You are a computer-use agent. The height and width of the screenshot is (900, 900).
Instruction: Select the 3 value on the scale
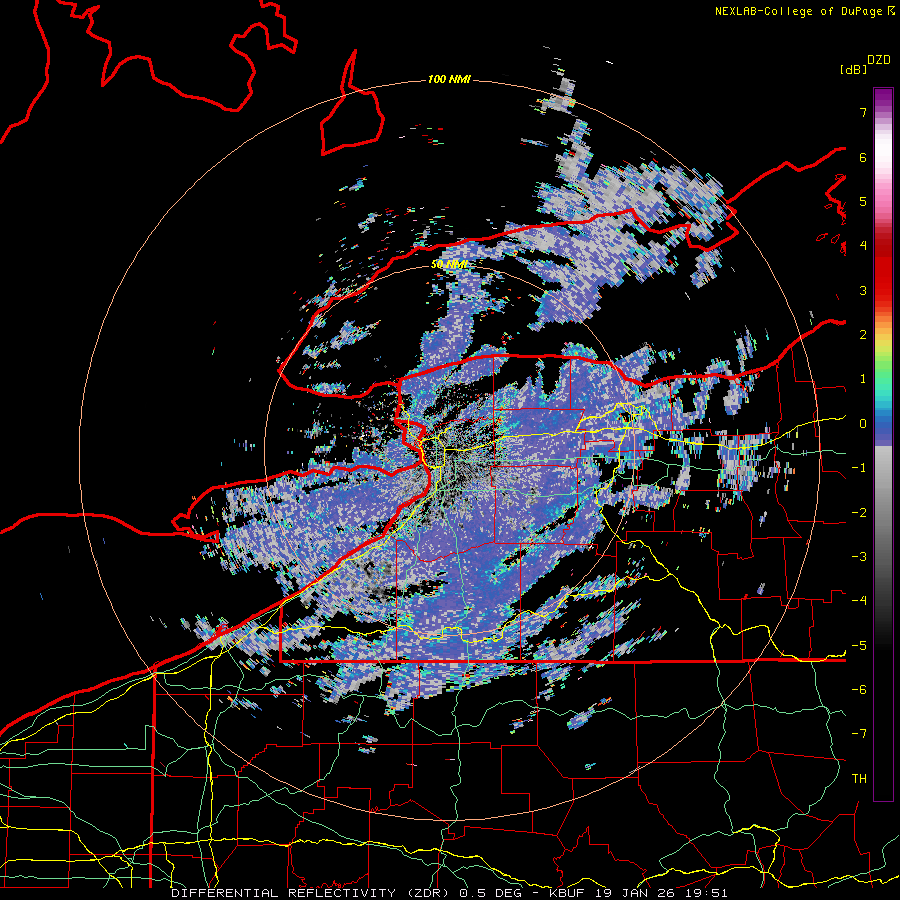[x=863, y=290]
